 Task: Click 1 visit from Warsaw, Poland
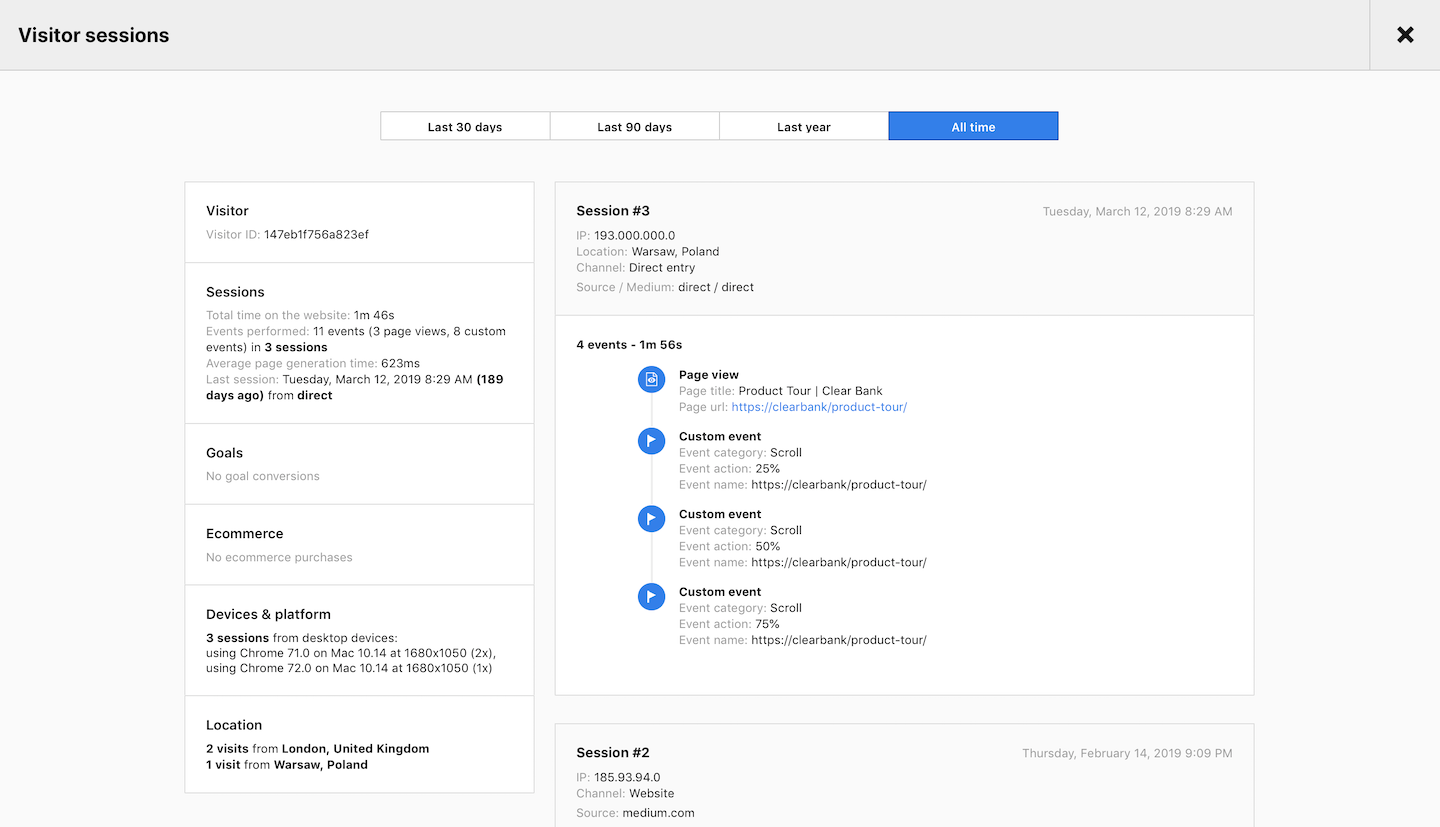[287, 765]
